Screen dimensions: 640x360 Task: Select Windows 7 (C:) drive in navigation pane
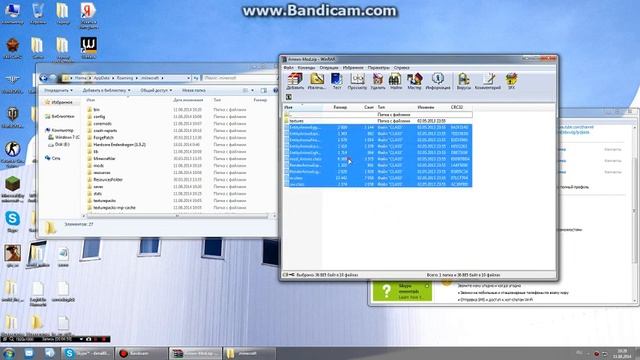64,137
